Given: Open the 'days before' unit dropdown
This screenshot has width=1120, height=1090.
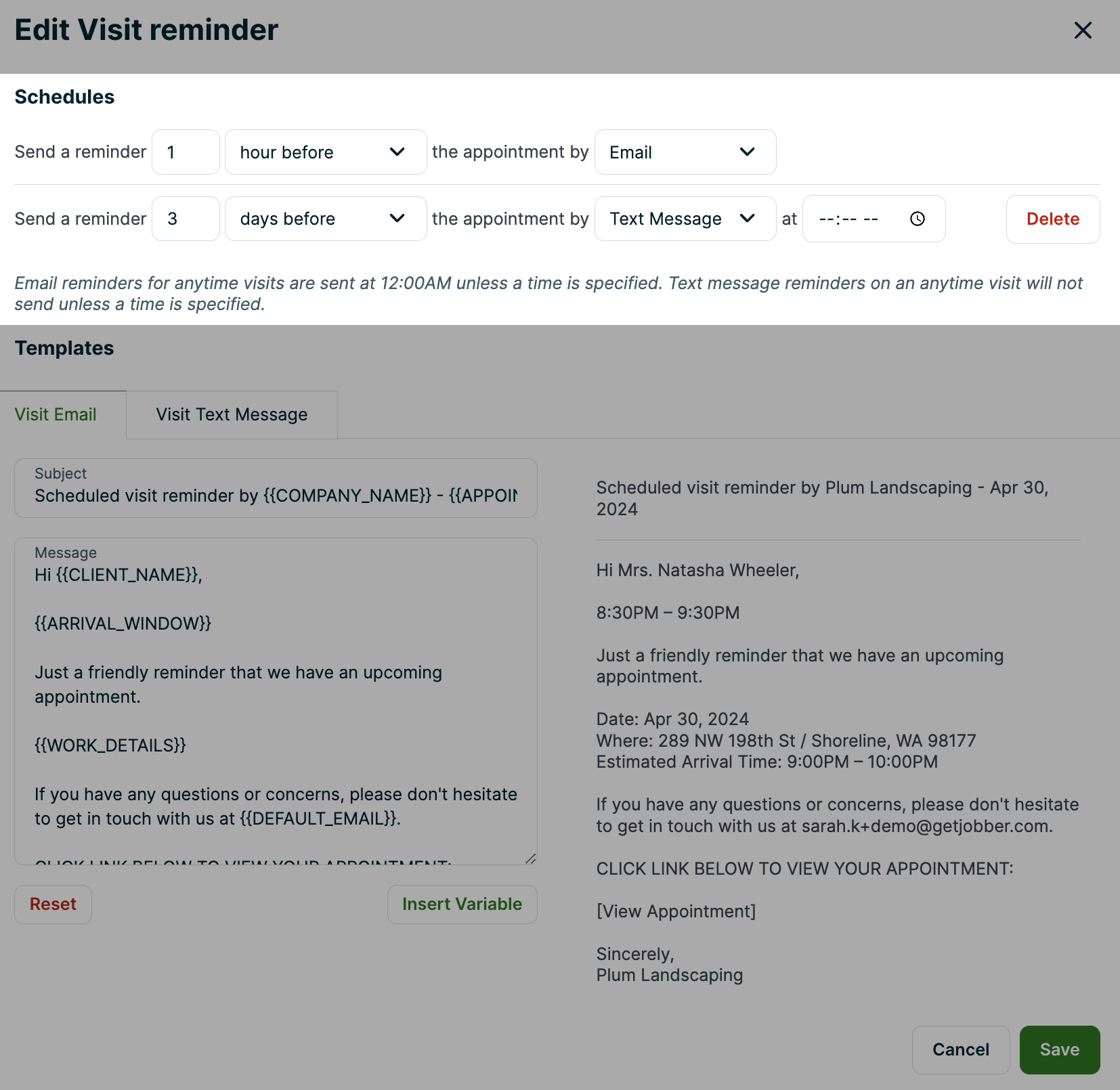Looking at the screenshot, I should (x=325, y=219).
